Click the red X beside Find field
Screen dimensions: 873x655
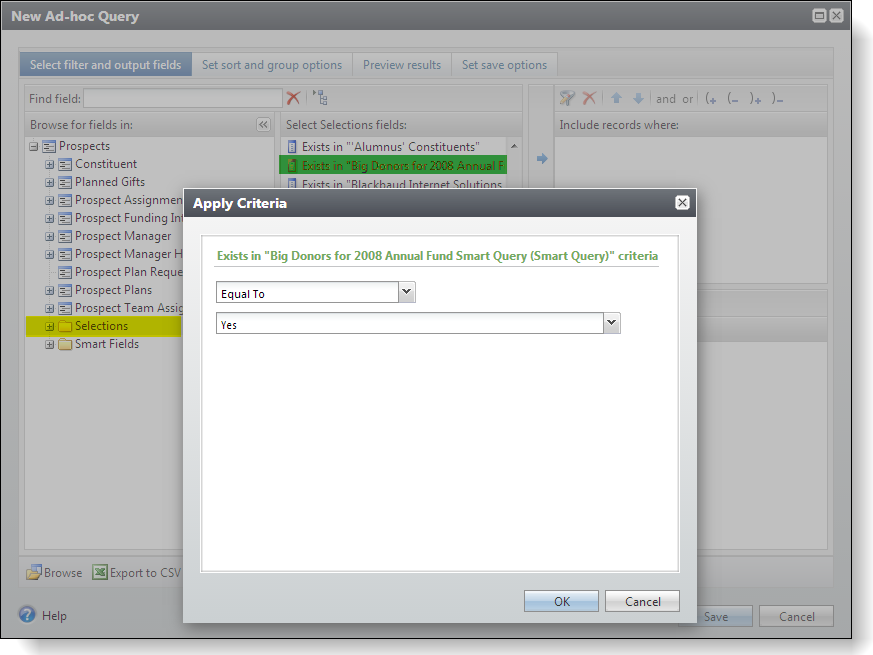[293, 98]
